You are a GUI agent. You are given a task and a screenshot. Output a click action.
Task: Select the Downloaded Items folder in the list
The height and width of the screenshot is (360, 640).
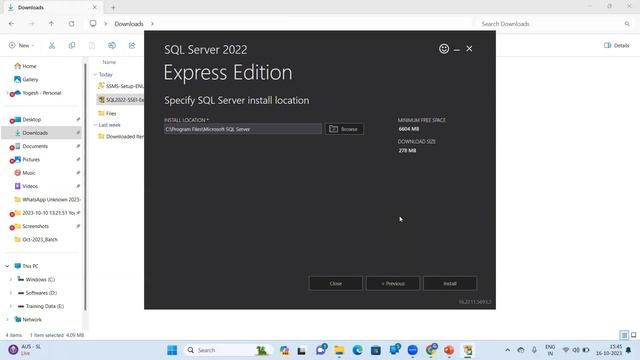[x=121, y=136]
